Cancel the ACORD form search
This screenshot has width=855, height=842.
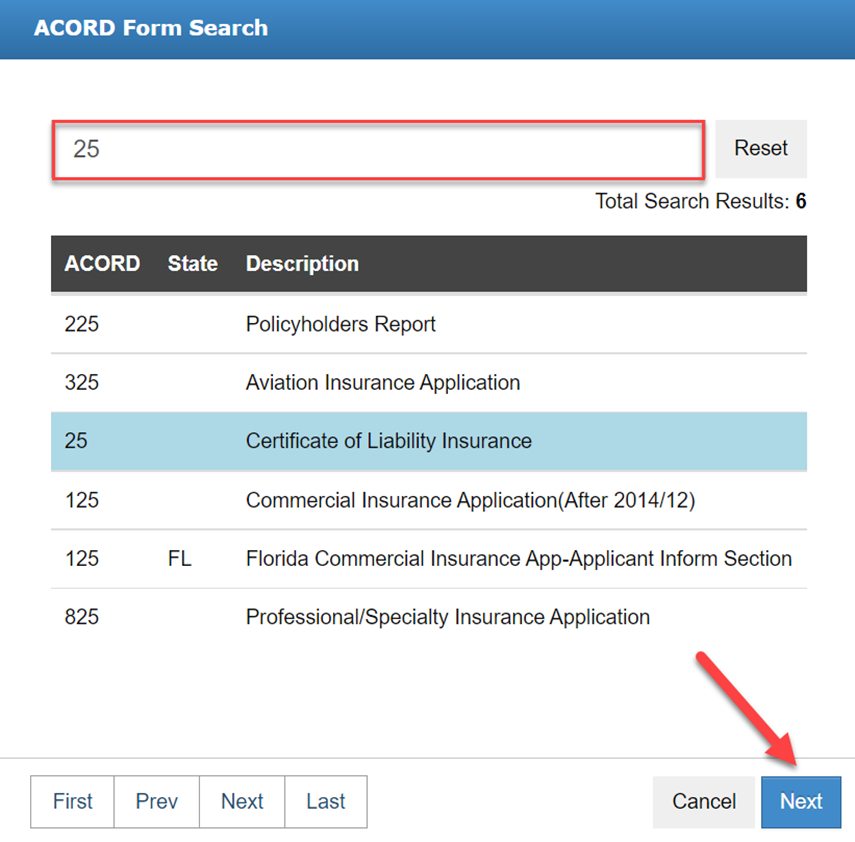pos(704,802)
